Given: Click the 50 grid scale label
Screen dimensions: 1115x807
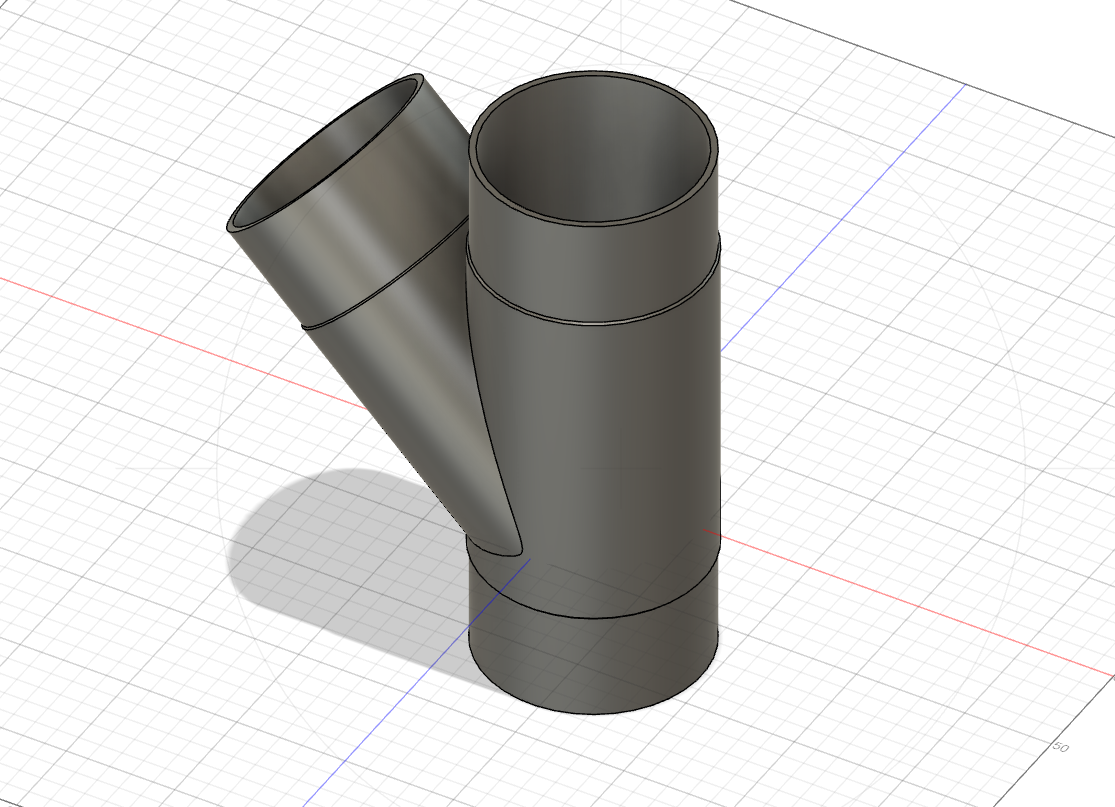Looking at the screenshot, I should tap(1061, 747).
